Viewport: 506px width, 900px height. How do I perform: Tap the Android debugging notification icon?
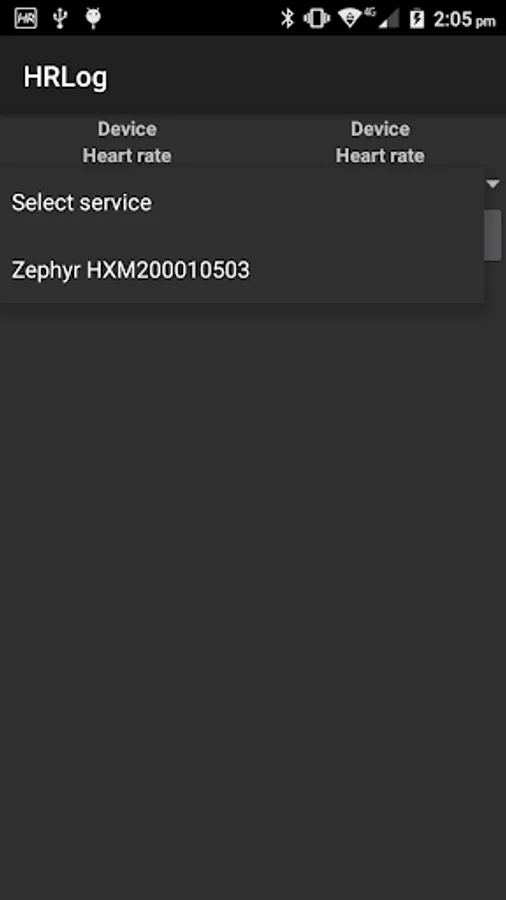tap(93, 18)
